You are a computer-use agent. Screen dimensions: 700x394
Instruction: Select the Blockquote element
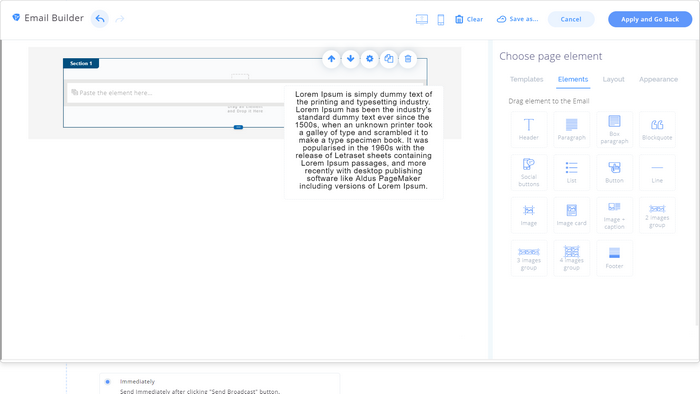click(x=657, y=129)
